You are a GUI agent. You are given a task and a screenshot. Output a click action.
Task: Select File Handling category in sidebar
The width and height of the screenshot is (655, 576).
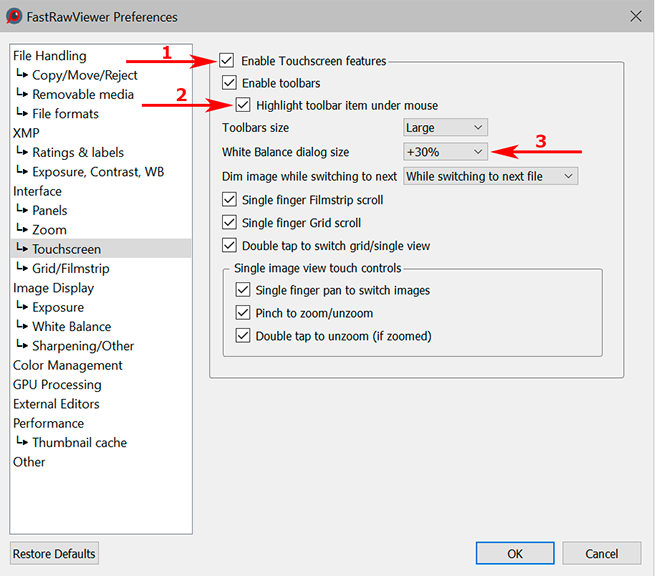(50, 56)
